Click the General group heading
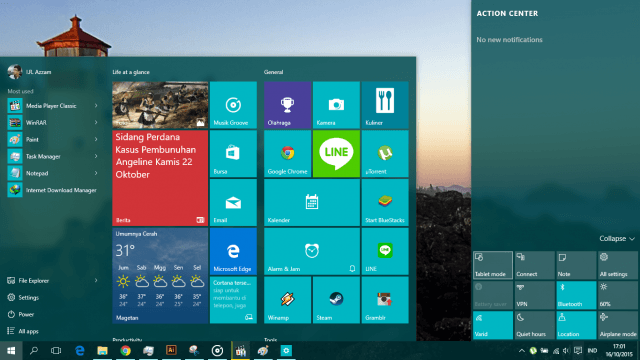 click(273, 72)
